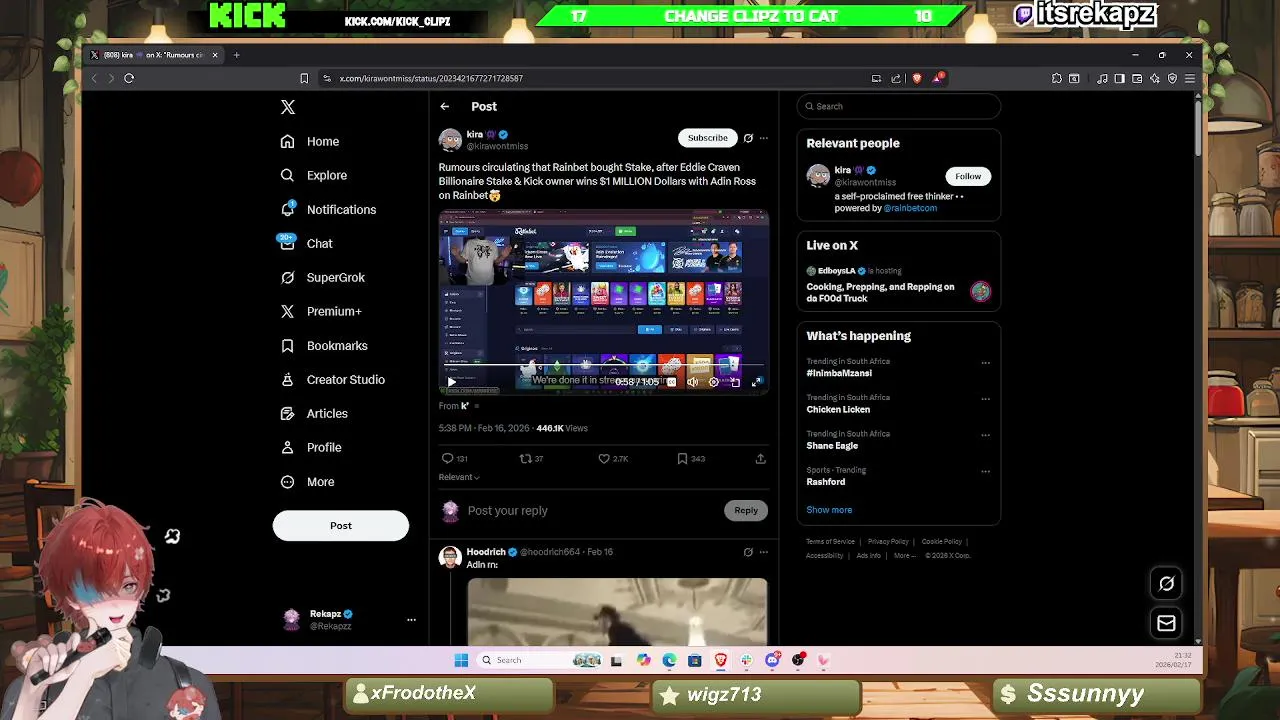The width and height of the screenshot is (1280, 720).
Task: Open Explore in the sidebar
Action: pyautogui.click(x=314, y=176)
